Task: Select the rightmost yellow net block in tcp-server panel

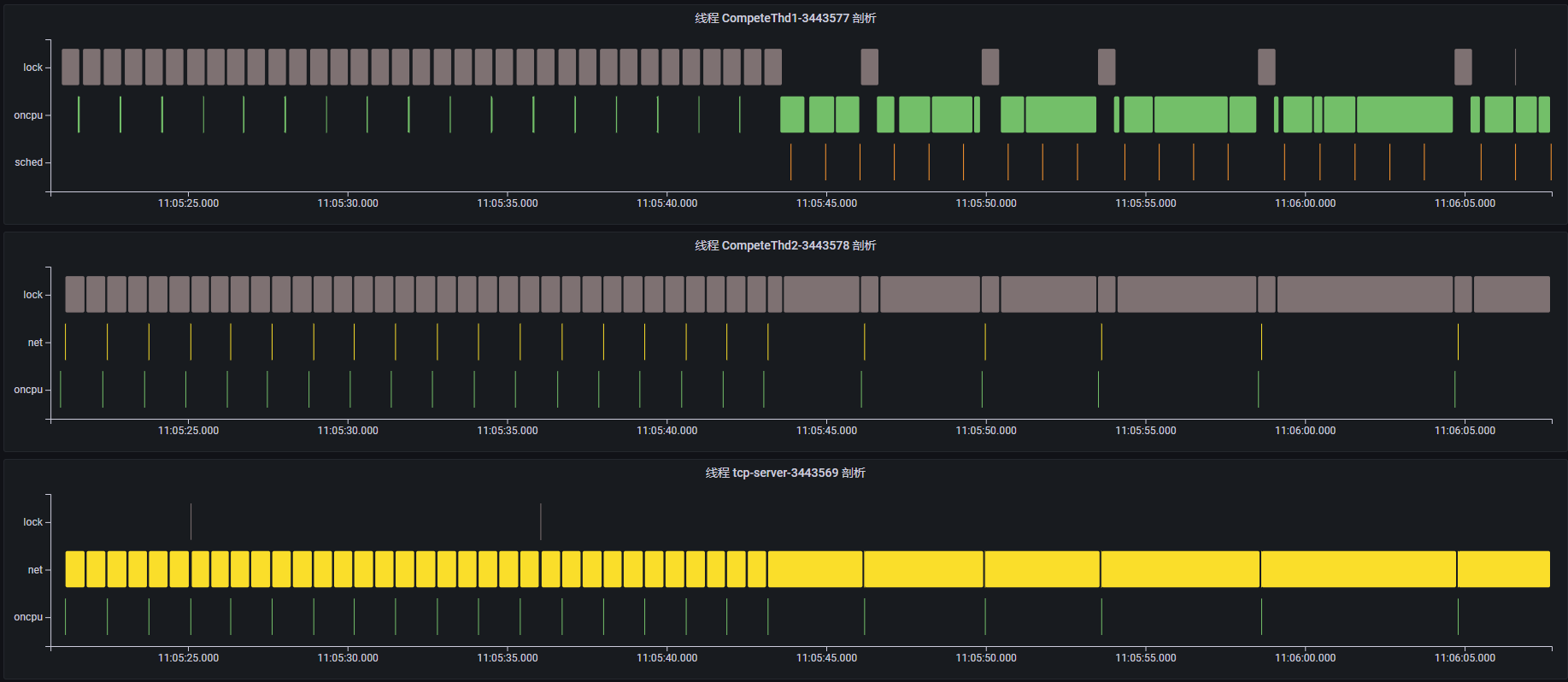Action: [x=1503, y=569]
